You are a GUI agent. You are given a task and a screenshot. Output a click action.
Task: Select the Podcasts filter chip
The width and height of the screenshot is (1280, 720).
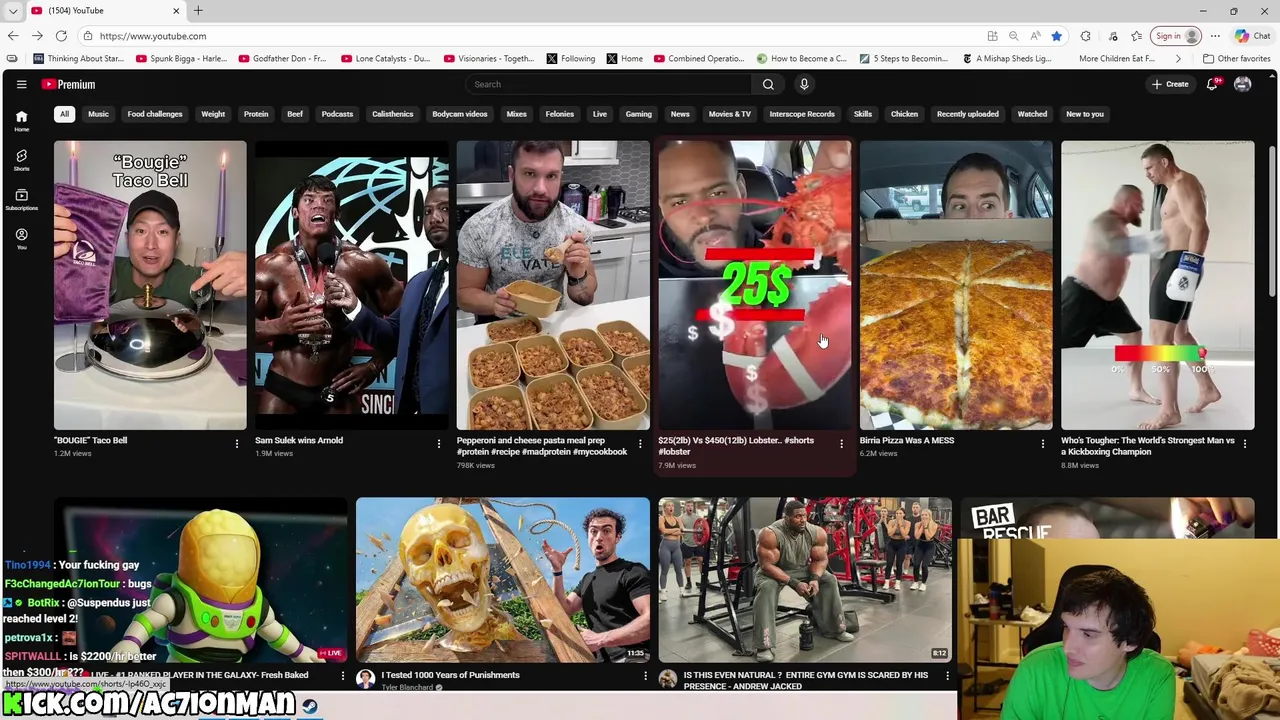click(337, 114)
